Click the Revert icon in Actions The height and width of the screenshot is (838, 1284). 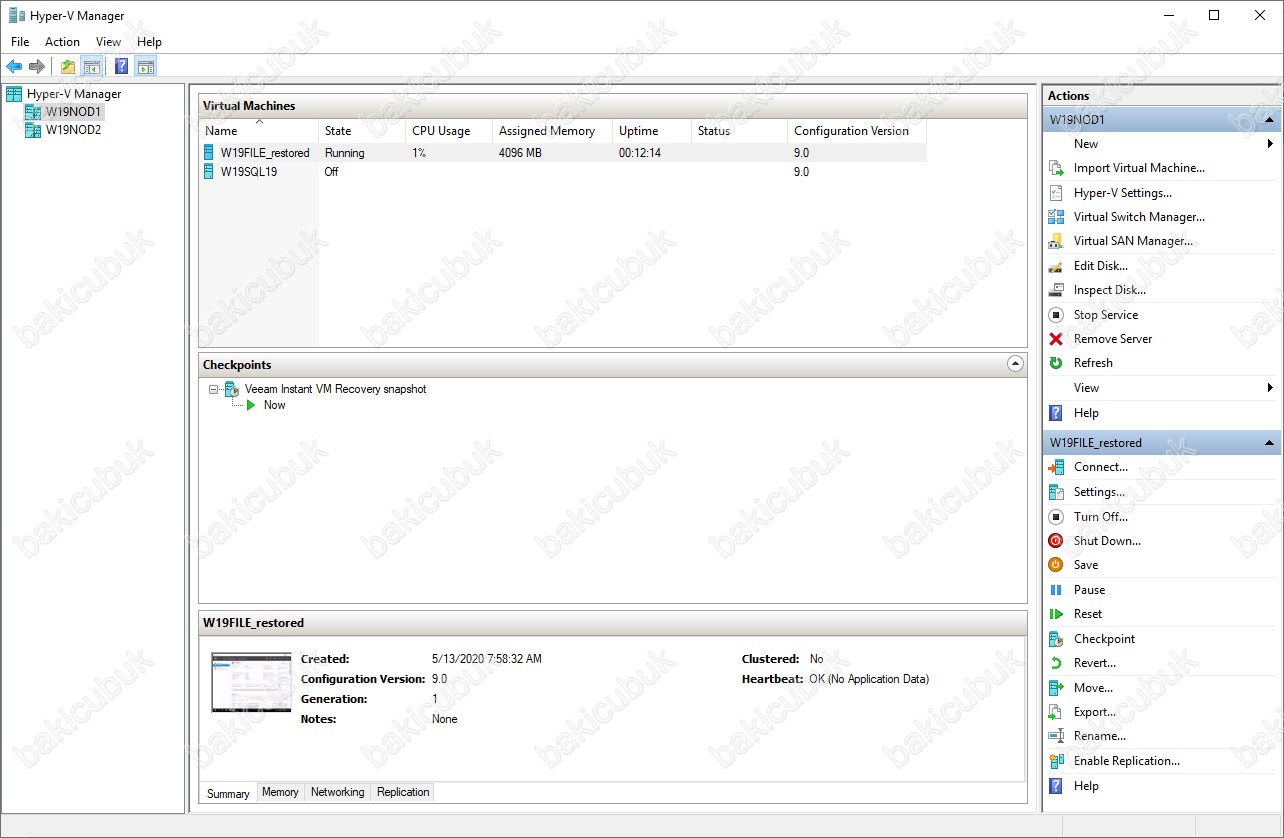(x=1055, y=663)
